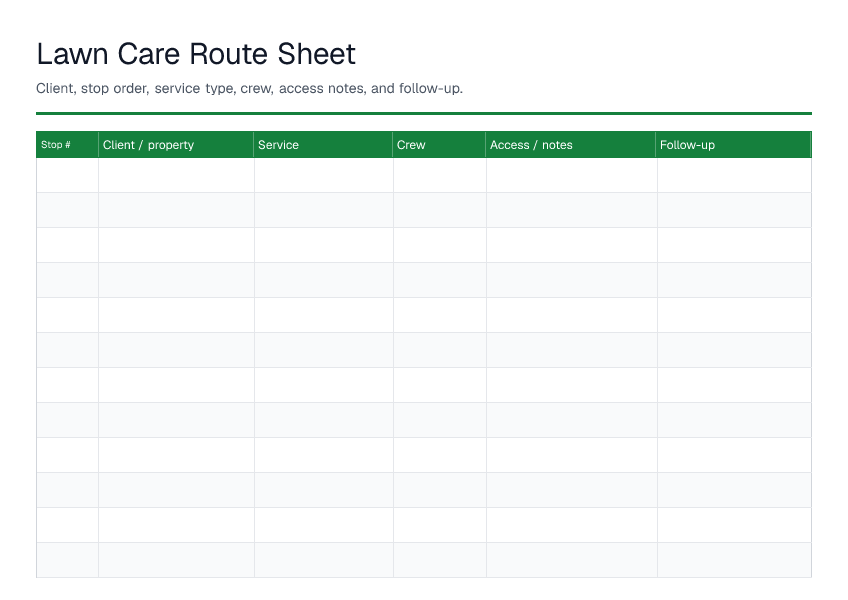Click the subtitle beginning 'Client, stop order'

point(249,88)
